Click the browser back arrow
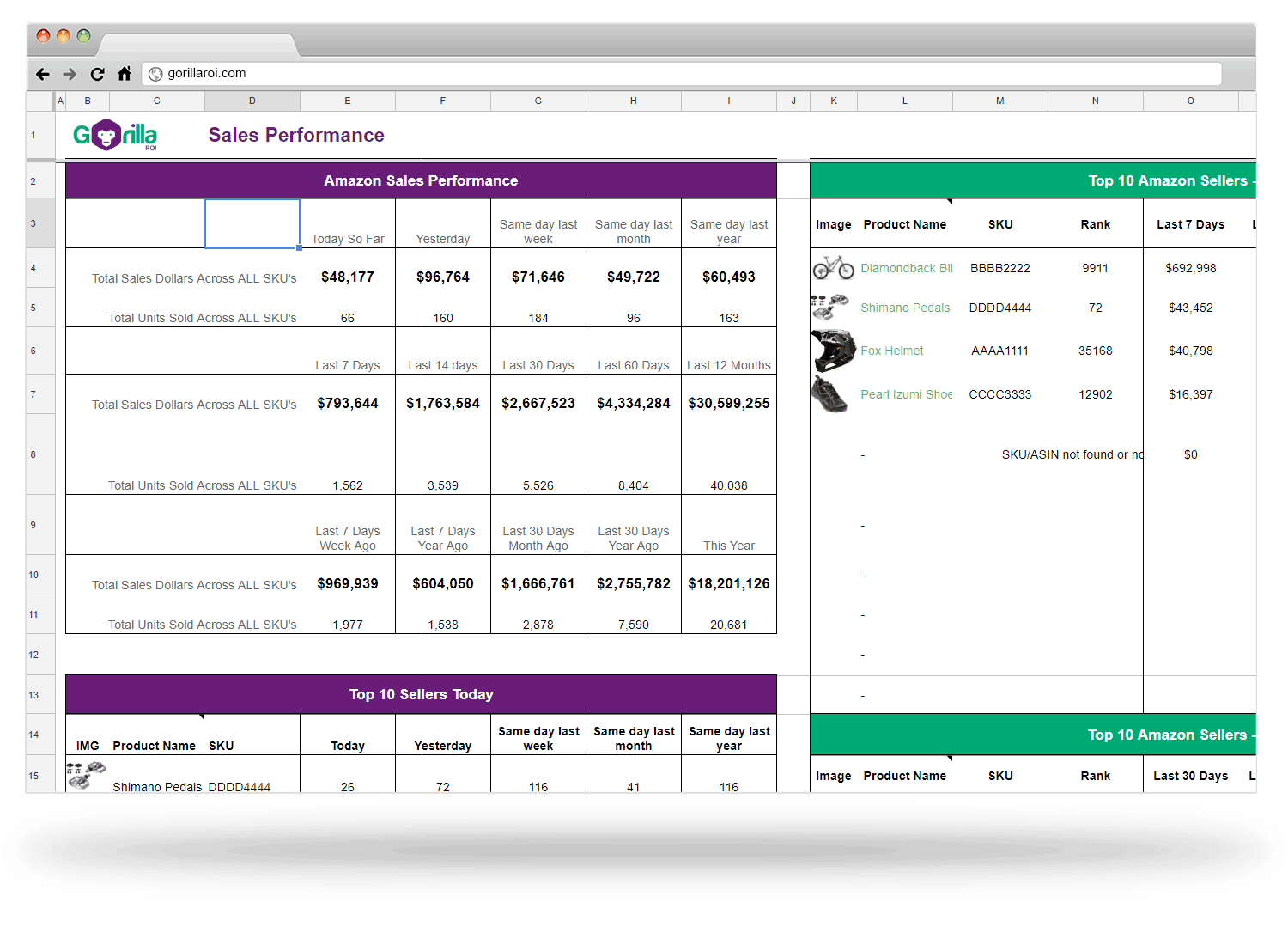The height and width of the screenshot is (939, 1288). pos(43,74)
